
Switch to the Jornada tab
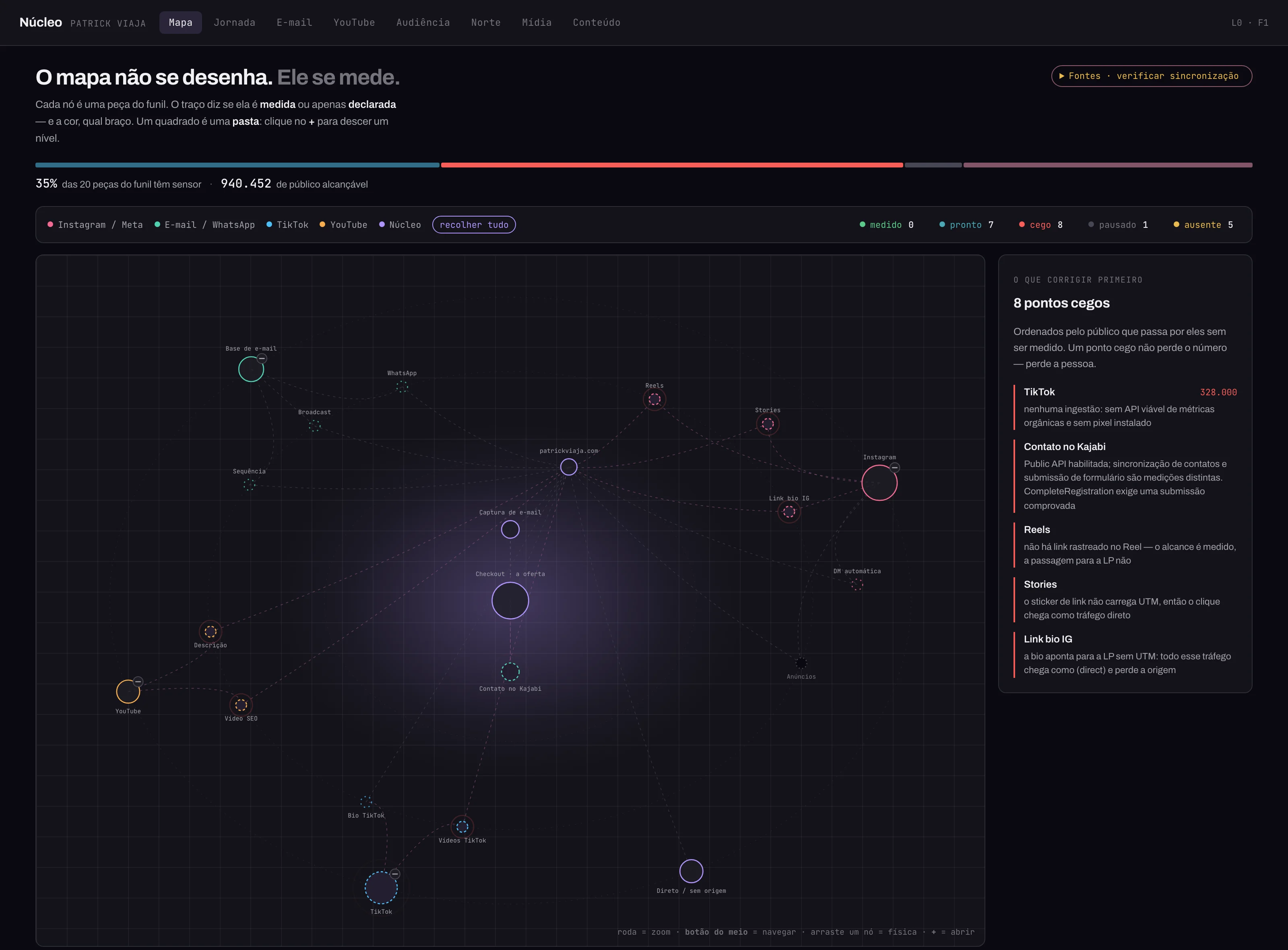(x=235, y=23)
